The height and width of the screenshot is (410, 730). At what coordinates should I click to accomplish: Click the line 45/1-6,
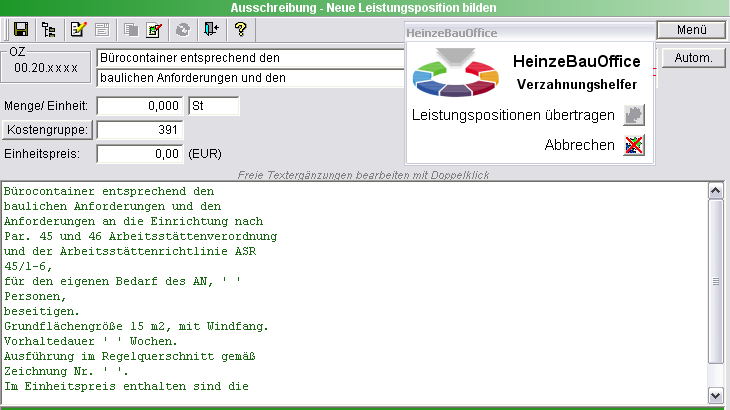(28, 266)
